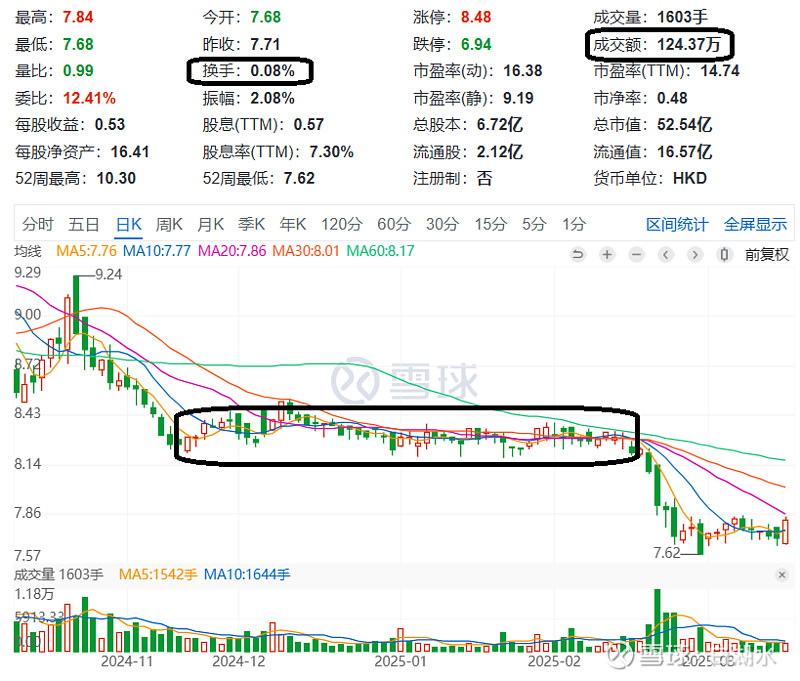Zoom out chart with minus icon
The height and width of the screenshot is (681, 800).
point(636,254)
